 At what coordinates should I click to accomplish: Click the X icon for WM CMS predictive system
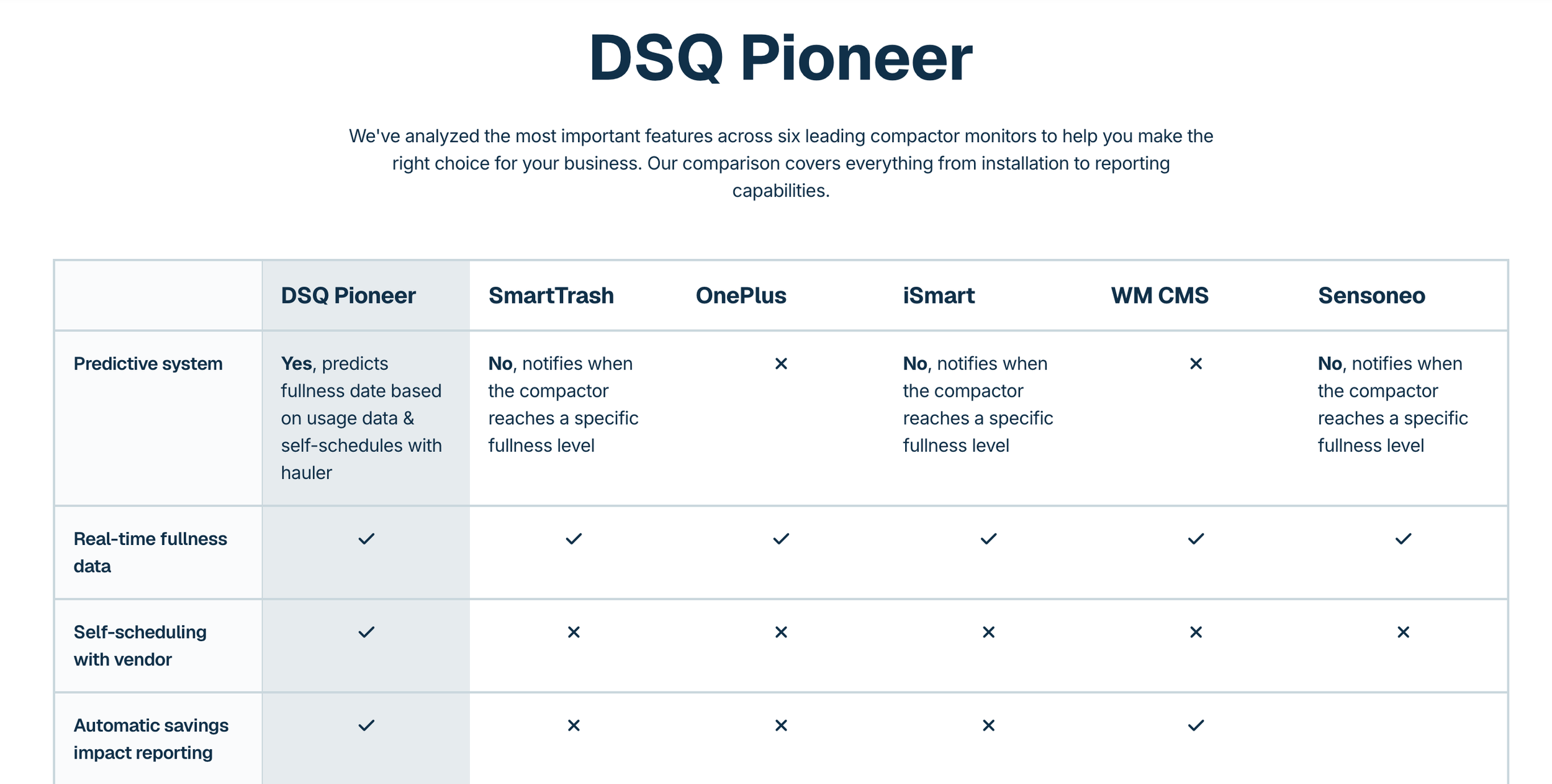tap(1196, 364)
